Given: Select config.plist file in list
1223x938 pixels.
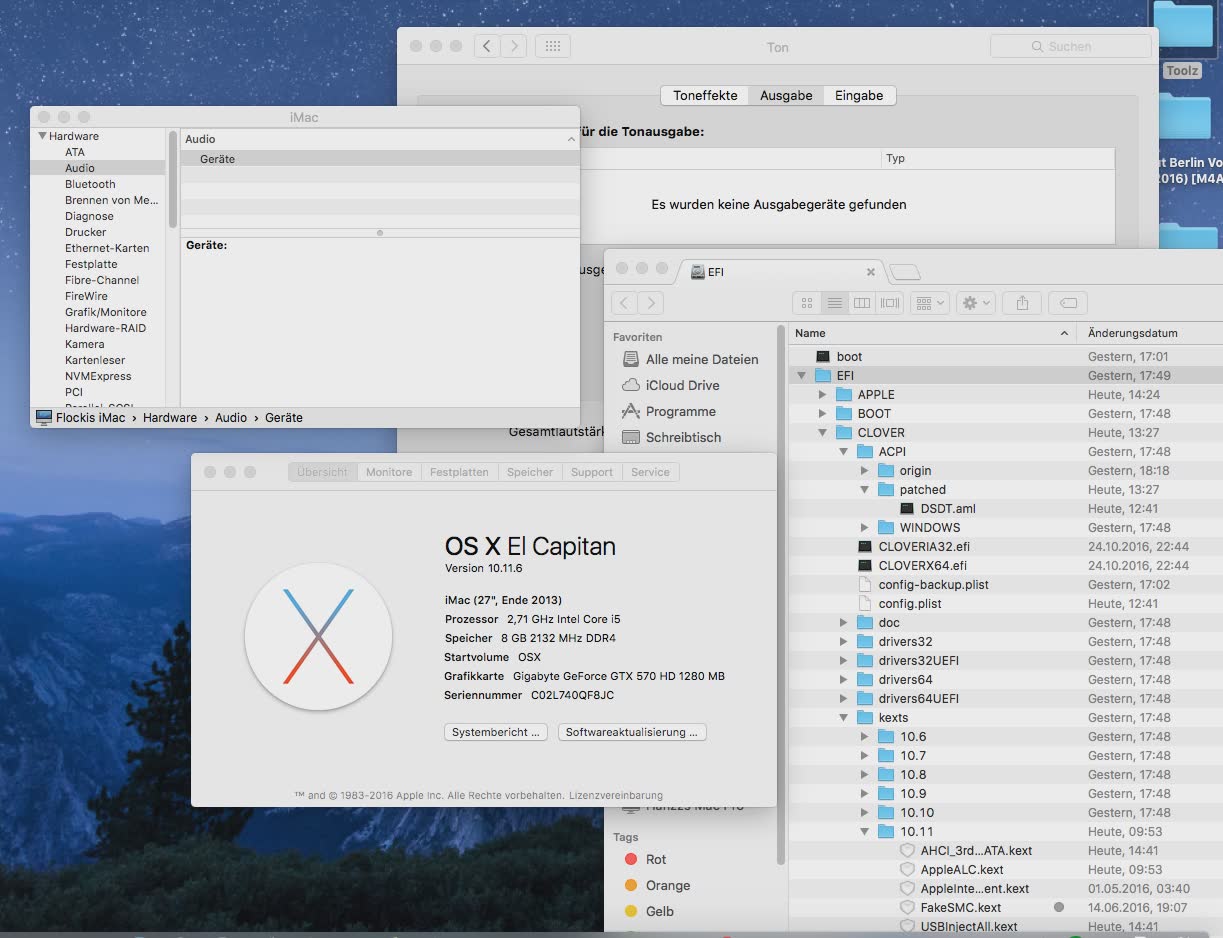Looking at the screenshot, I should coord(909,604).
